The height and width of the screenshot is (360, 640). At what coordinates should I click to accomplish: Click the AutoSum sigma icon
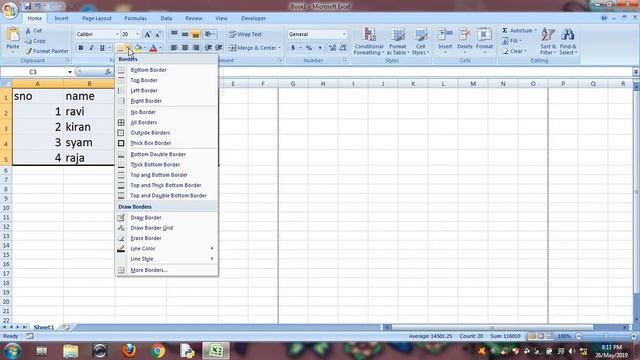pyautogui.click(x=505, y=31)
